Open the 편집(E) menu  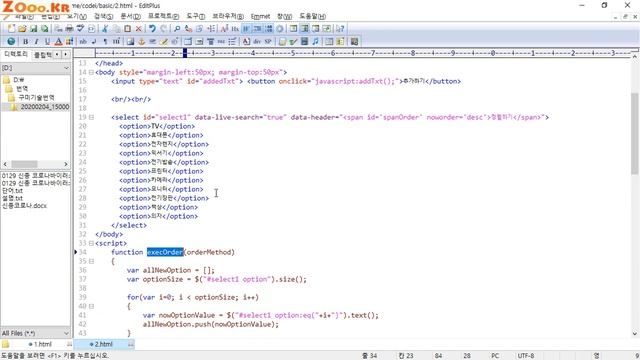50,16
